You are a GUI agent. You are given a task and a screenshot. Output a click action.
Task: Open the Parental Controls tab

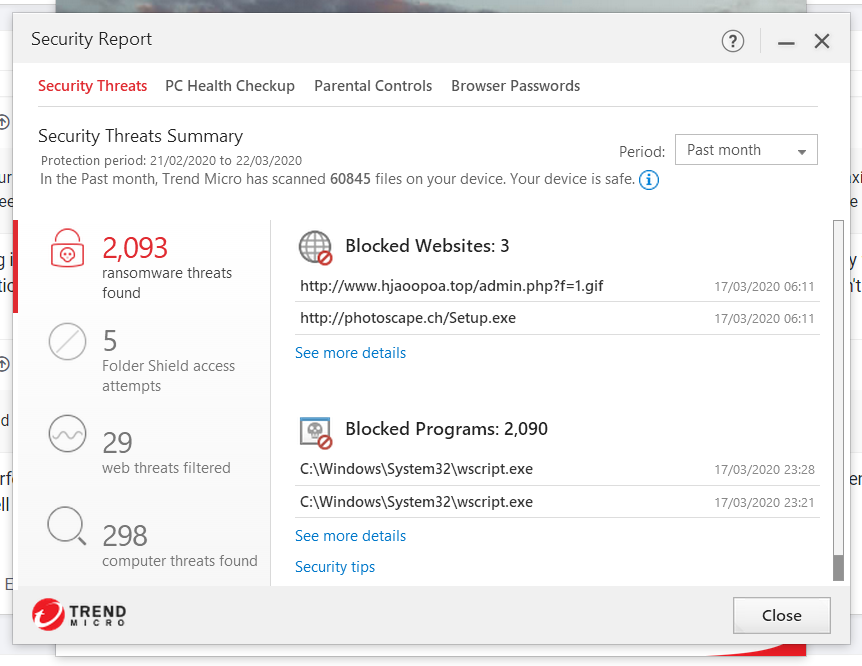point(373,86)
